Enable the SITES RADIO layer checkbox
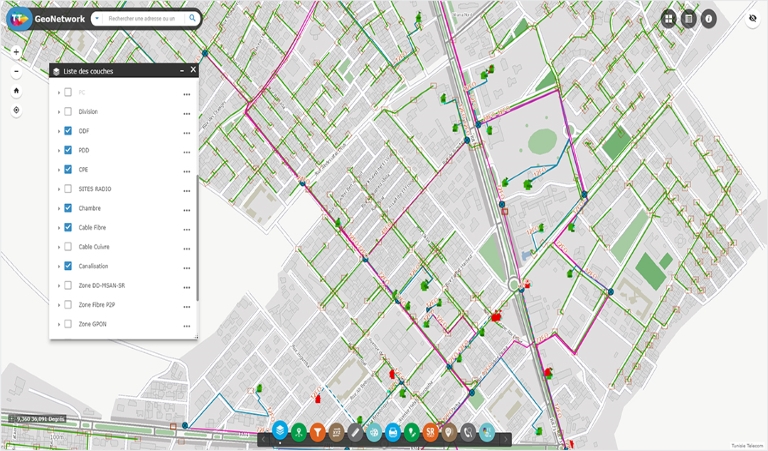The width and height of the screenshot is (768, 451). click(68, 189)
